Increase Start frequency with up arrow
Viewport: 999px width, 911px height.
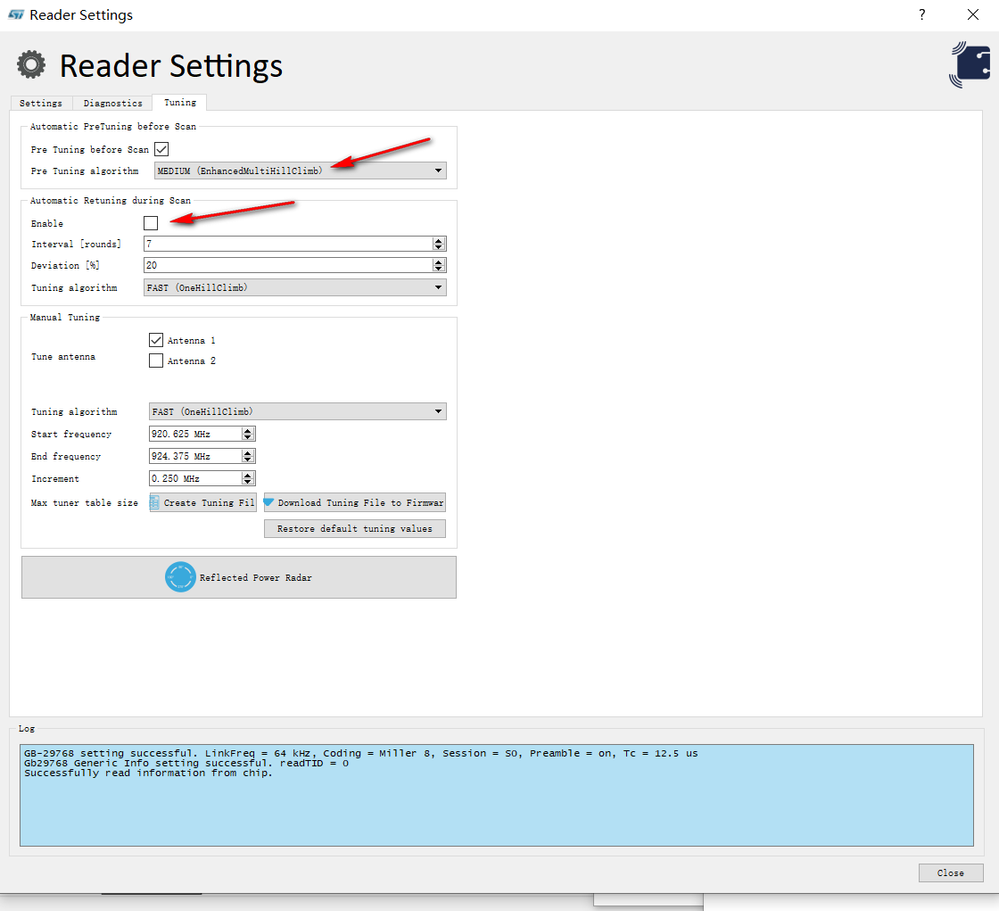coord(248,431)
